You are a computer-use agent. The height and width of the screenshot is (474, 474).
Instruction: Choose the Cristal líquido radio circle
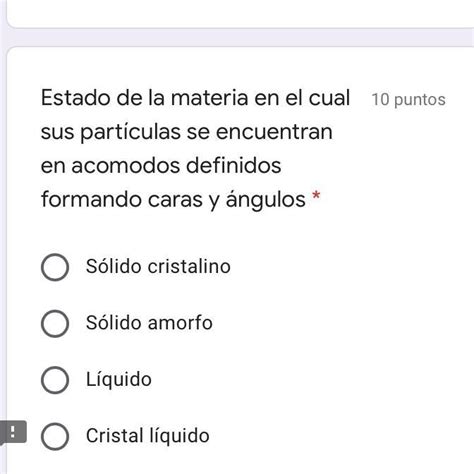pyautogui.click(x=55, y=436)
